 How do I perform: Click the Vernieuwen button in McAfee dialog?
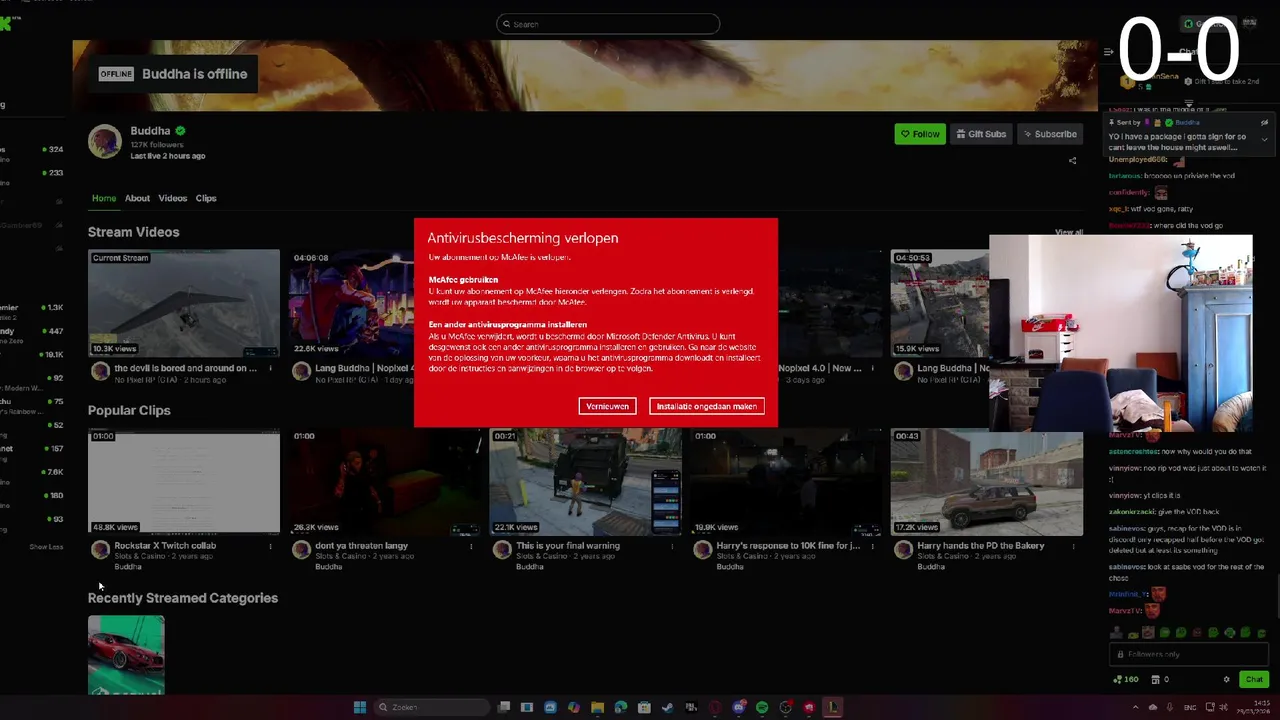607,406
